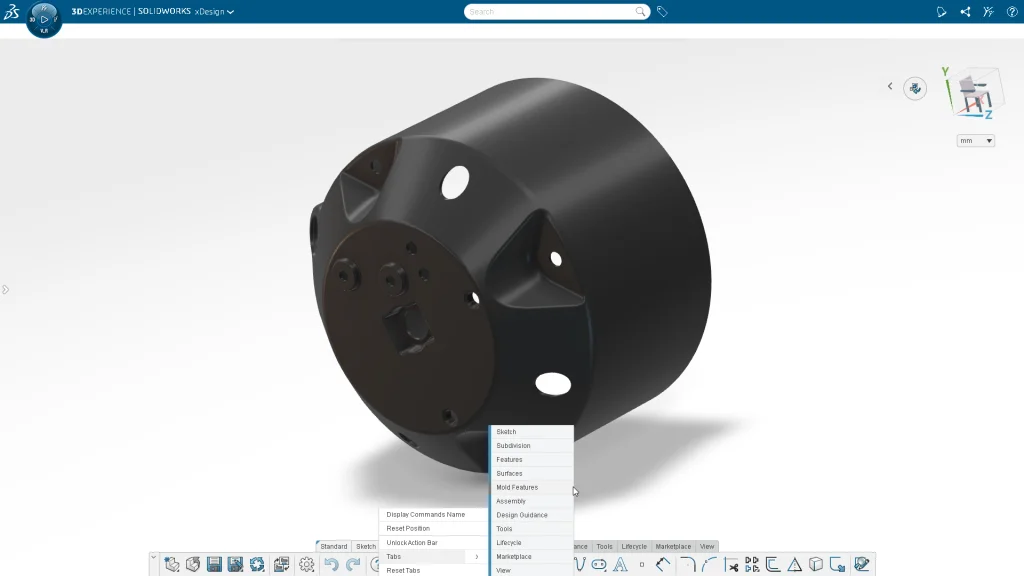
Task: Select the Sketch Text tool
Action: (x=618, y=563)
